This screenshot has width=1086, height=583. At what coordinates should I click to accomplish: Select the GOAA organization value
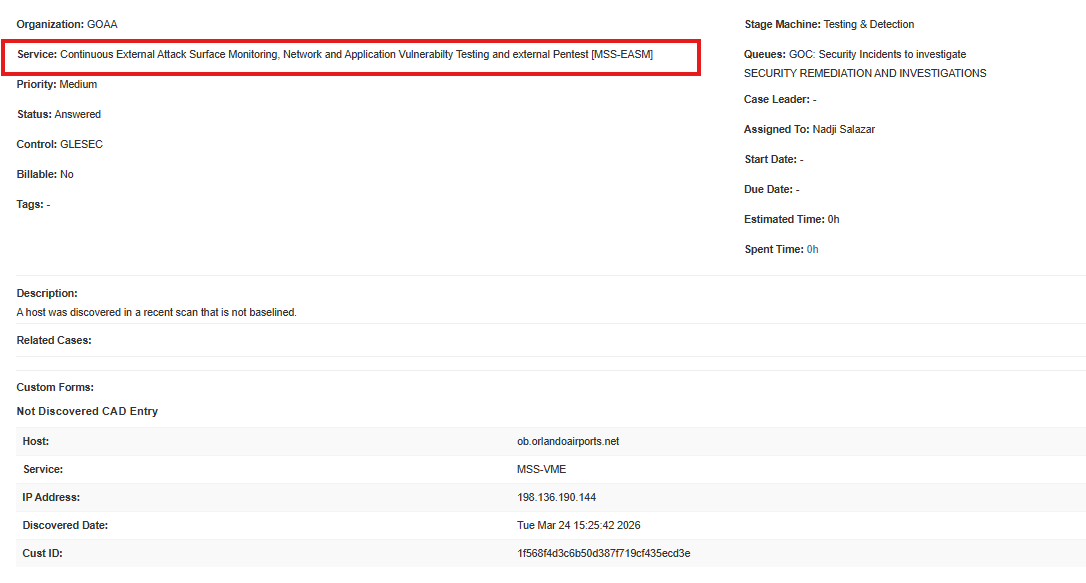pos(102,24)
